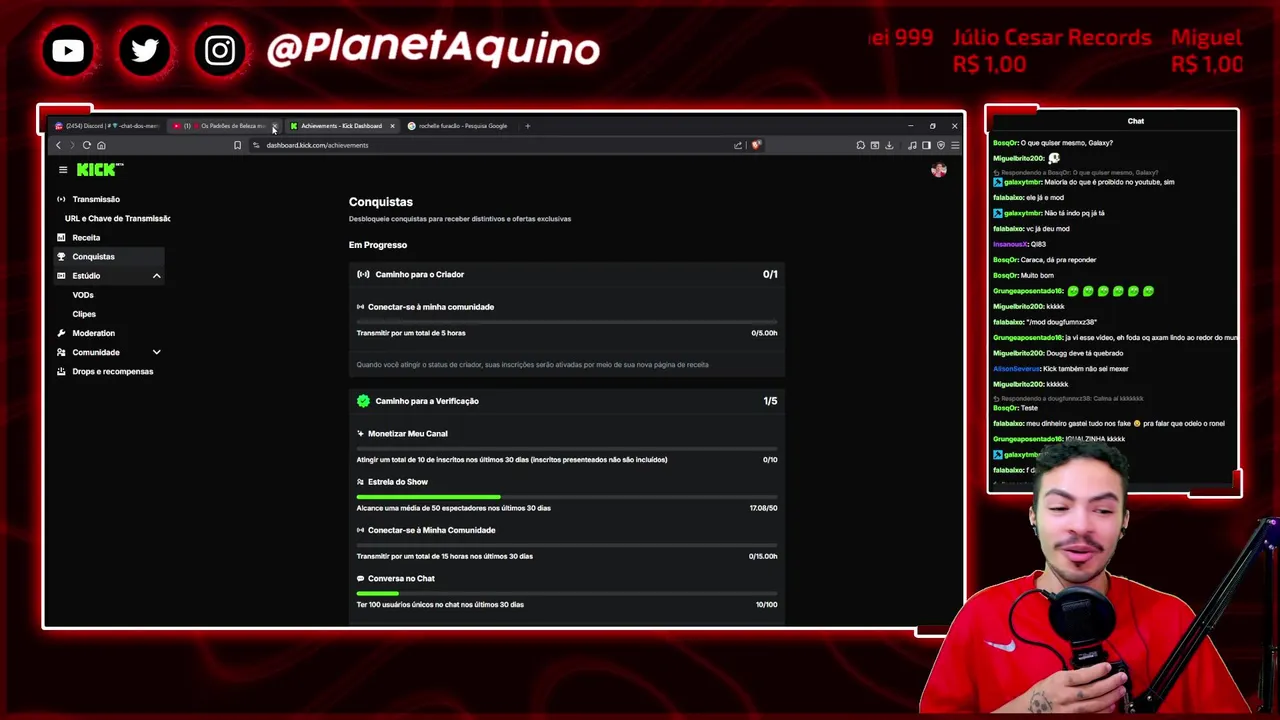Image resolution: width=1280 pixels, height=720 pixels.
Task: Open VODs under Estúdio
Action: (x=83, y=295)
